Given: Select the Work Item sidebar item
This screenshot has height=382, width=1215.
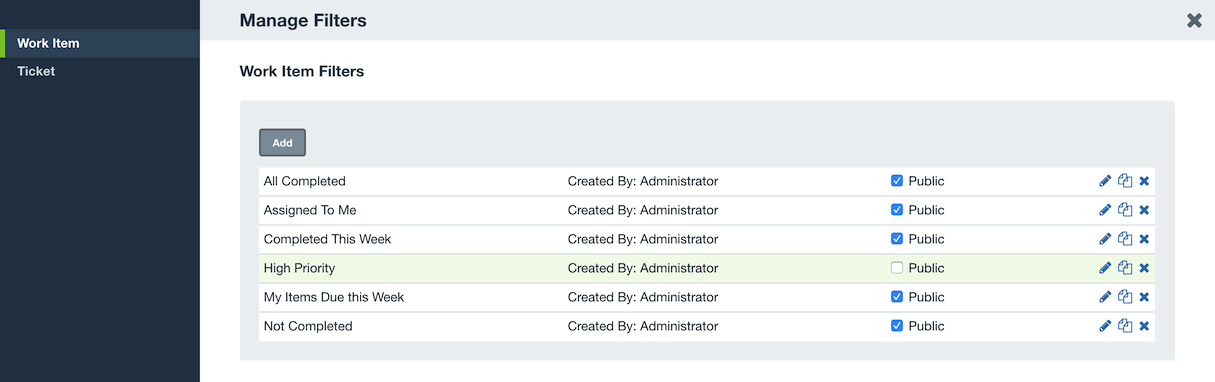Looking at the screenshot, I should coord(100,43).
